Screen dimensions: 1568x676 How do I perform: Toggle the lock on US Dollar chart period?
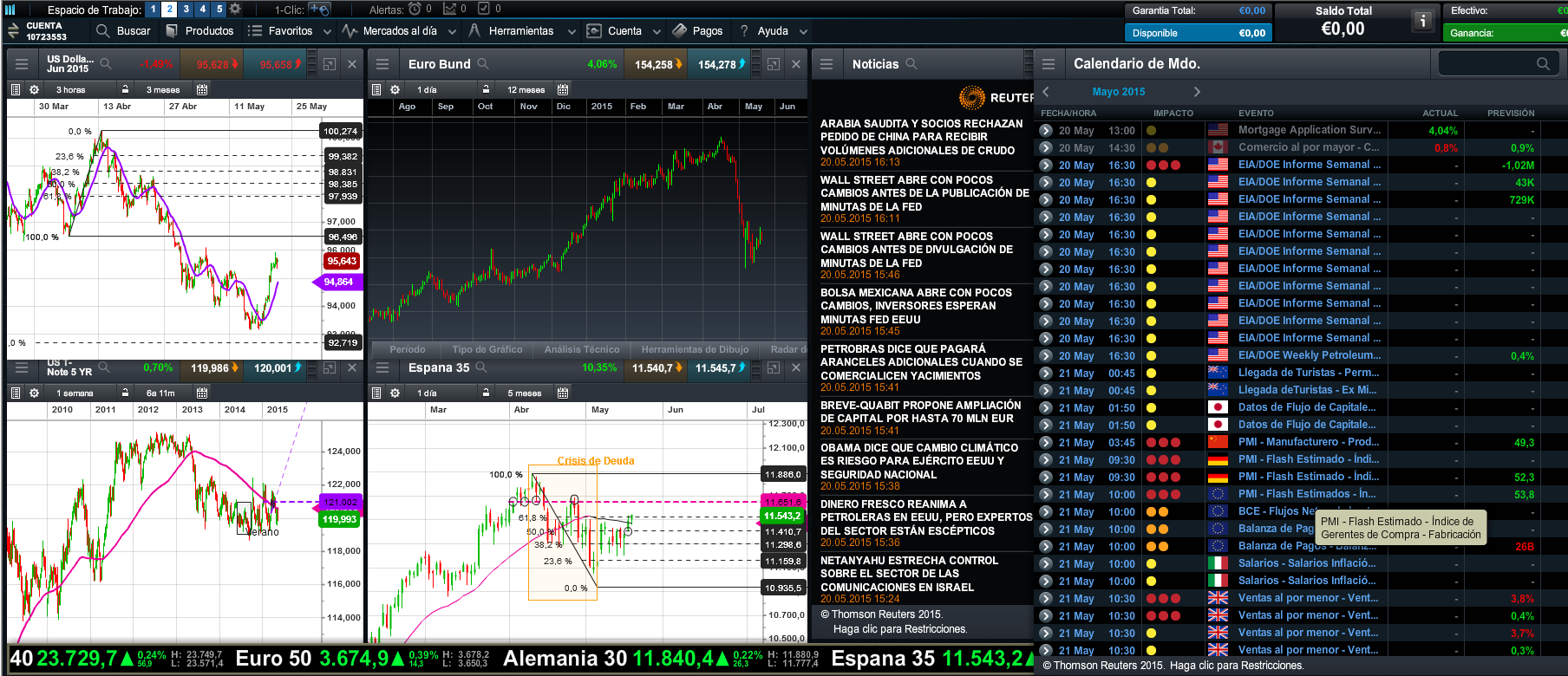tap(126, 90)
